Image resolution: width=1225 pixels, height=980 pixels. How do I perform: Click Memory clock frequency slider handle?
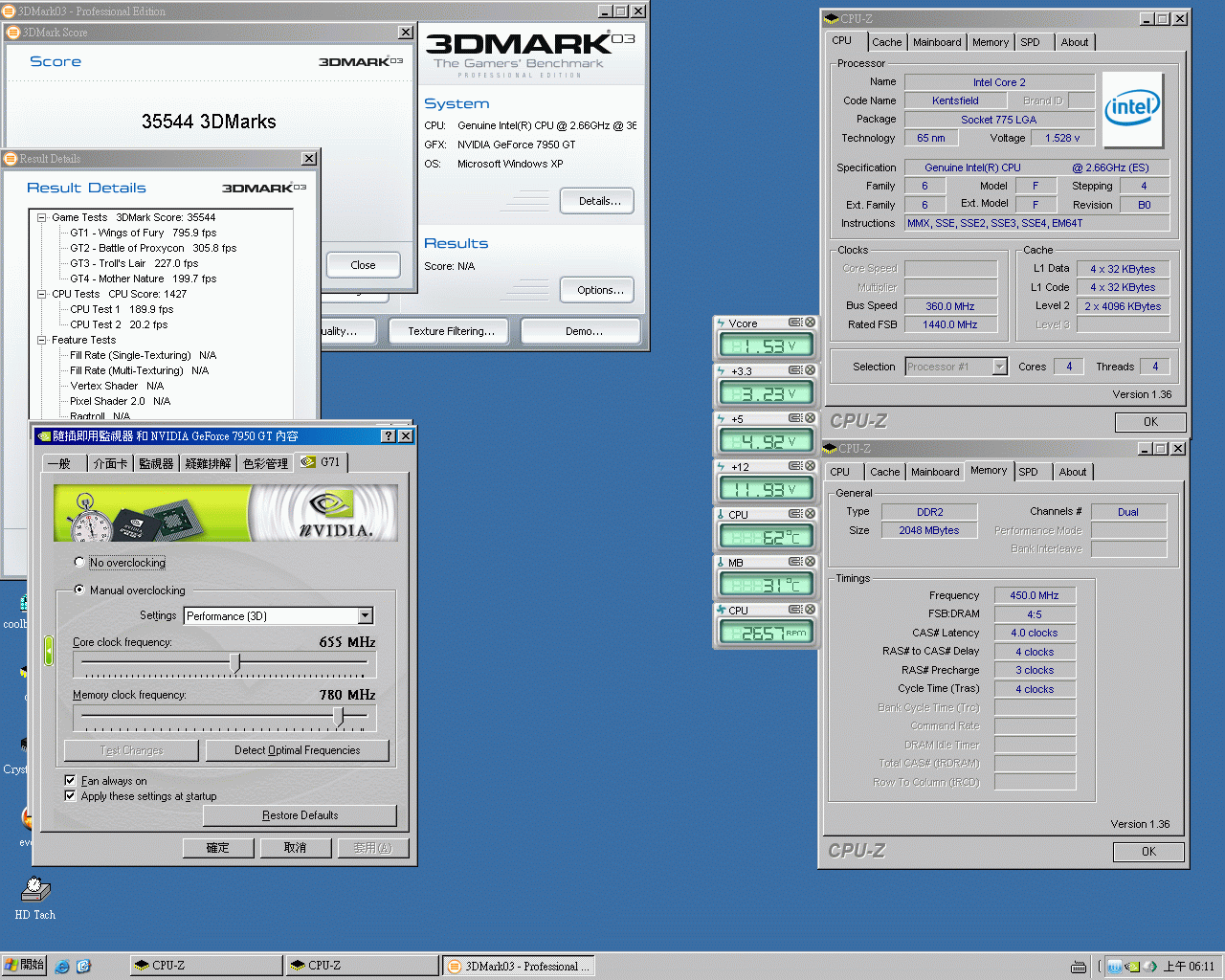click(x=338, y=715)
